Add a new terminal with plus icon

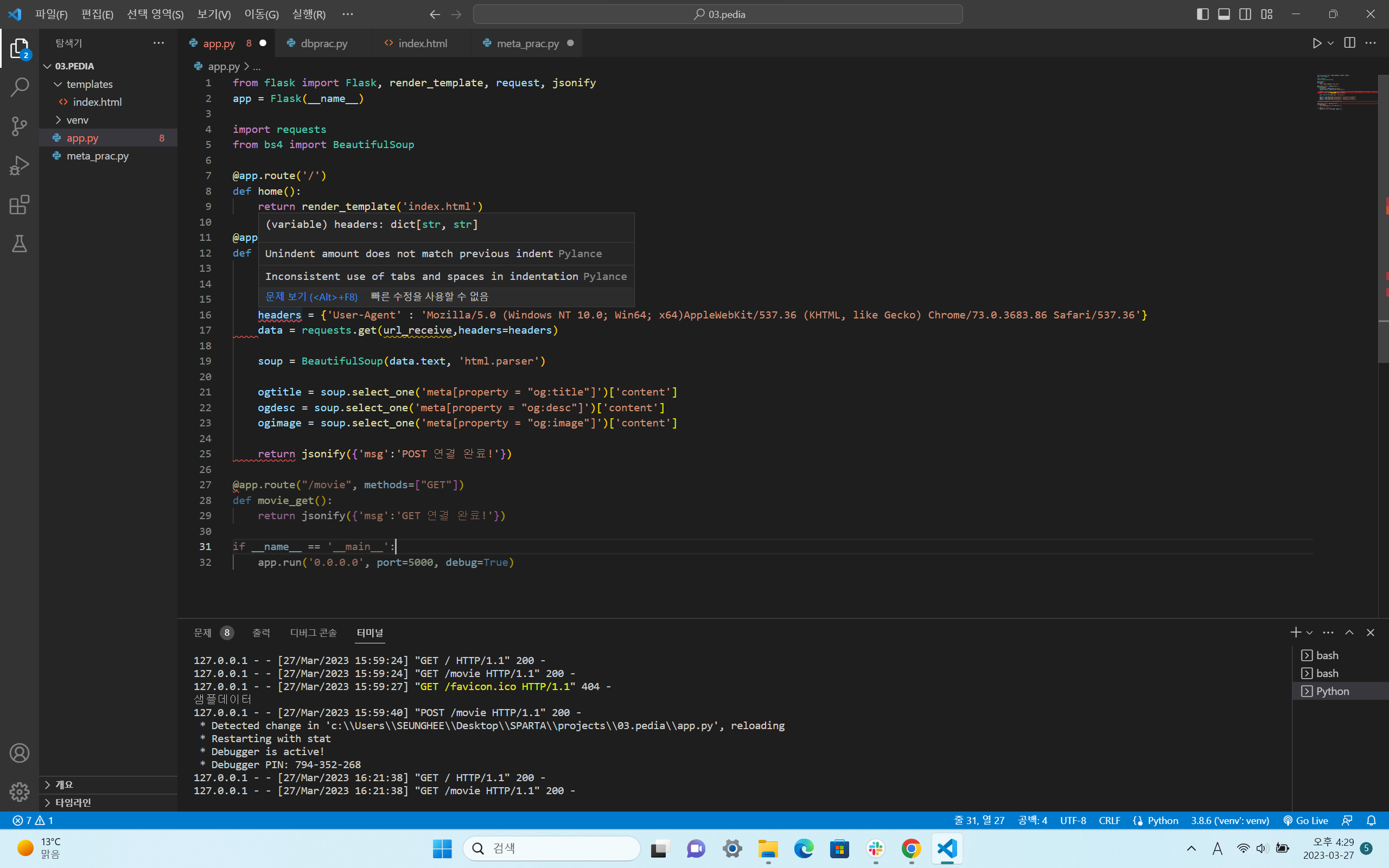[1296, 632]
